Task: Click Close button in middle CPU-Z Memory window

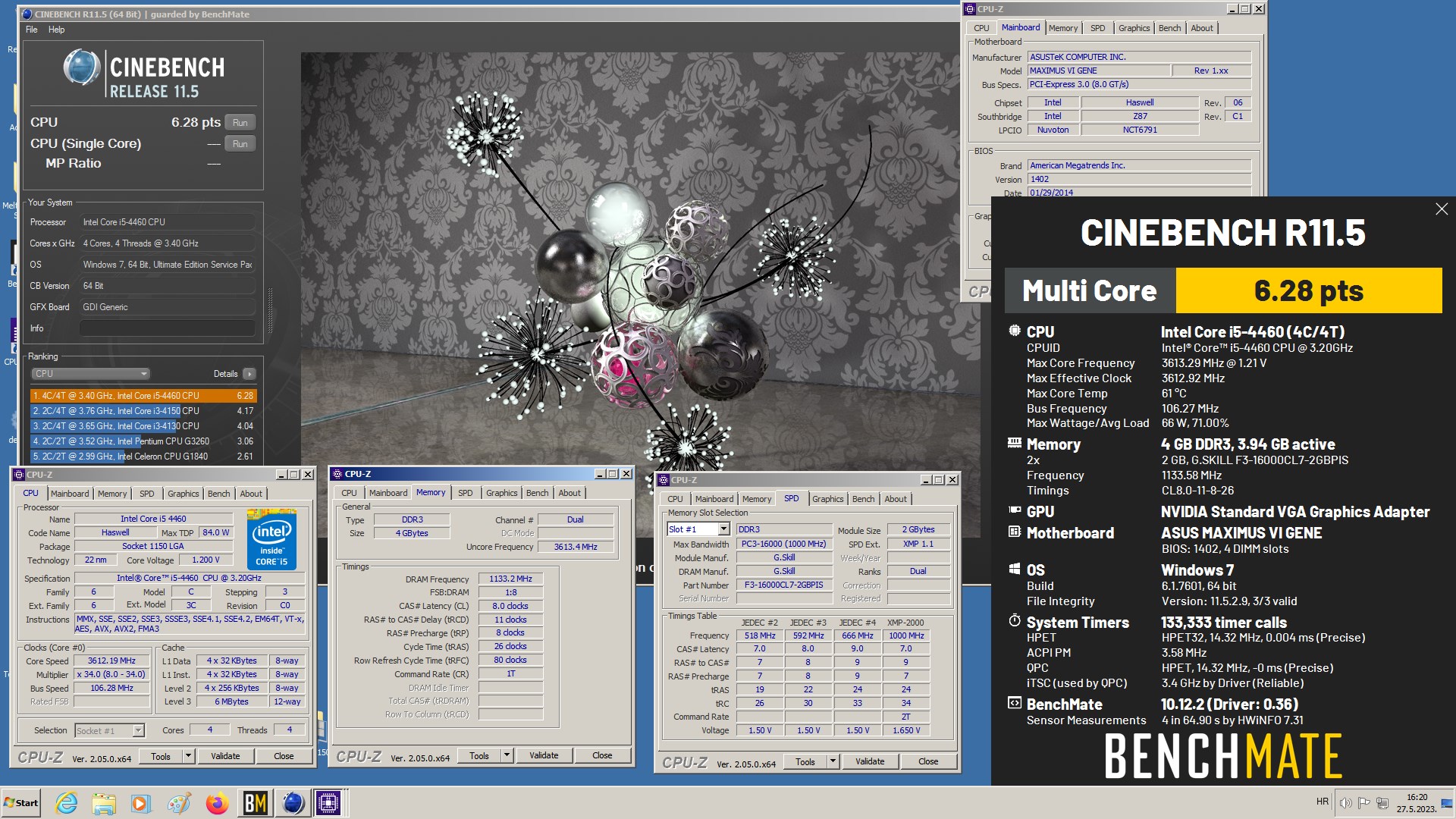Action: tap(602, 755)
